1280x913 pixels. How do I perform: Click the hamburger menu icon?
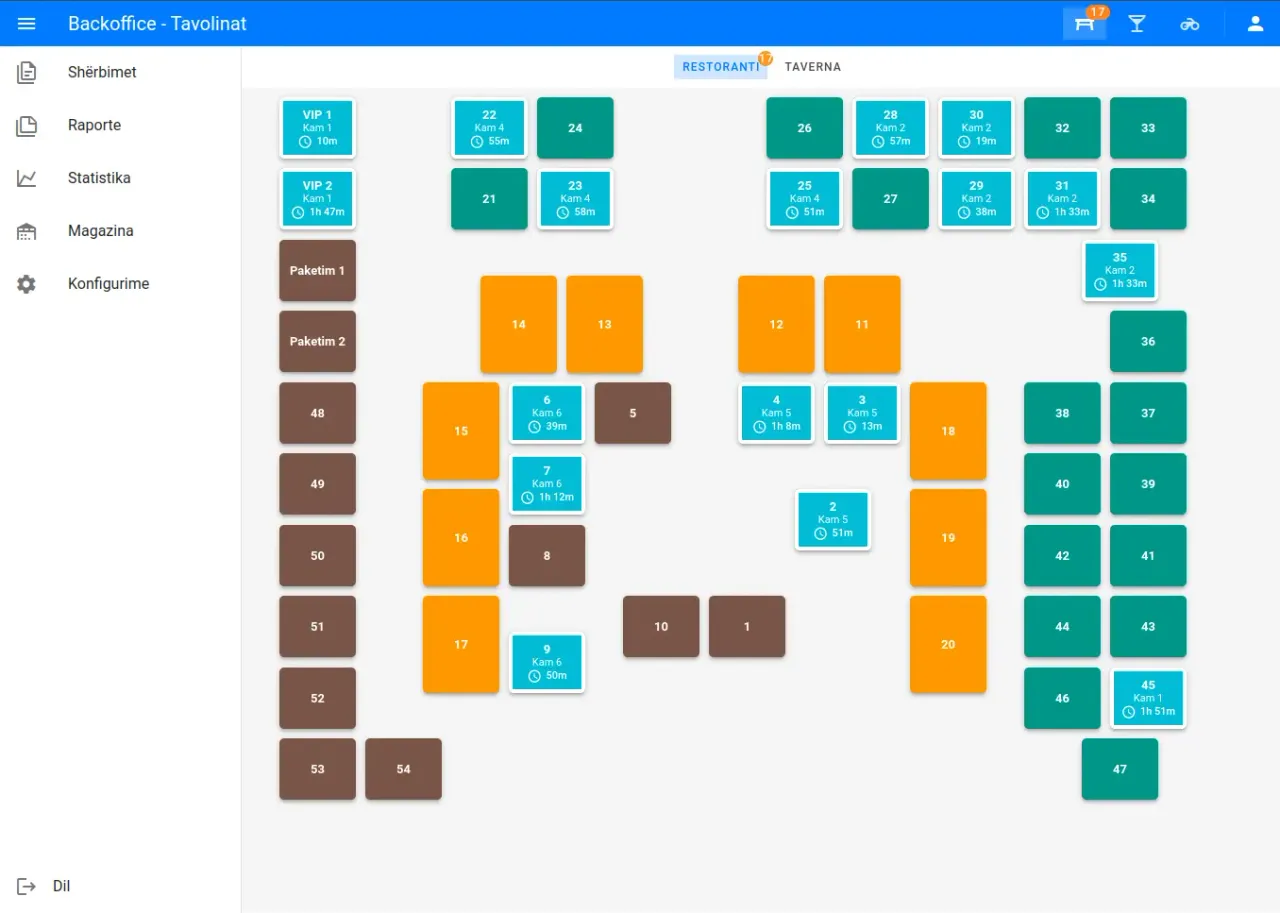[26, 23]
